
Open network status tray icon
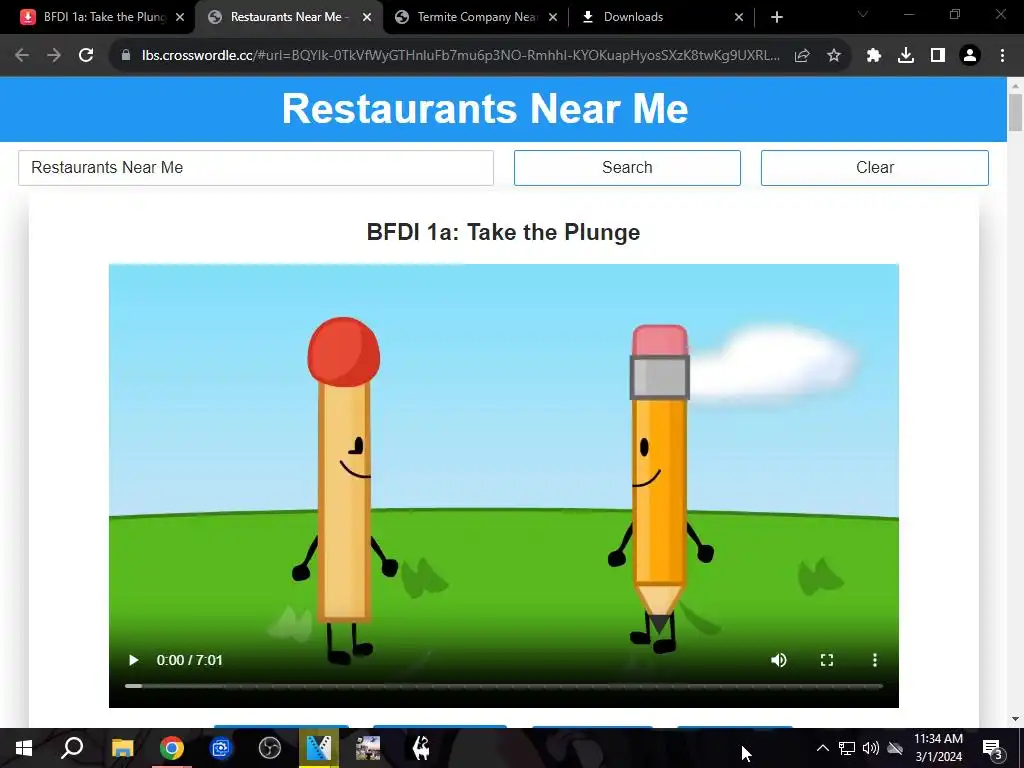[846, 748]
